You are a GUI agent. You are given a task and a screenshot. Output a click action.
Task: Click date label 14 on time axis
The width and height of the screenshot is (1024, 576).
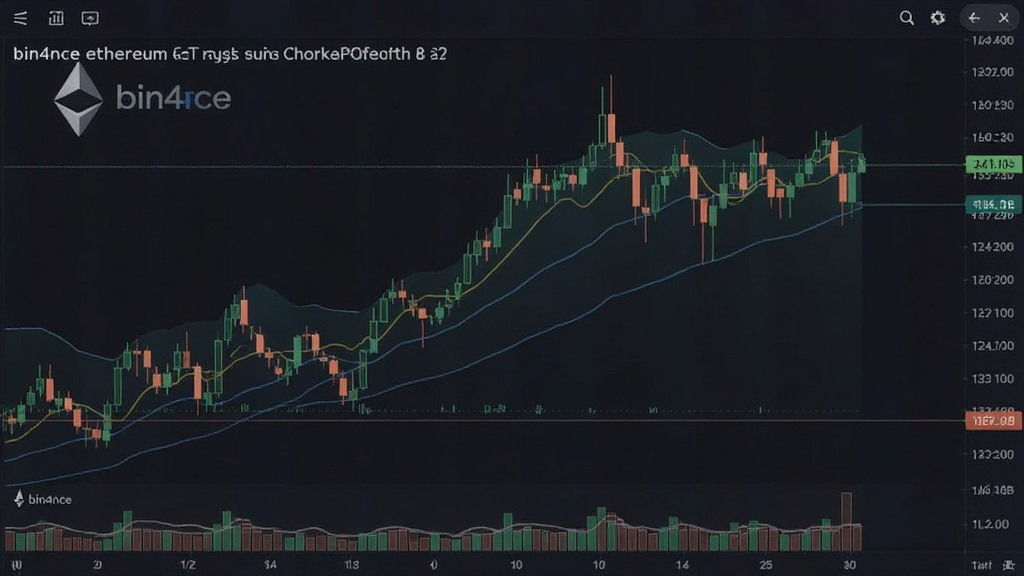(682, 565)
